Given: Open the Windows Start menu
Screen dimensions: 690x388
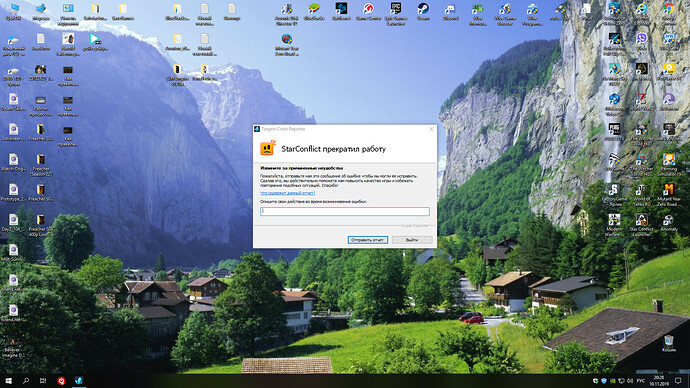Looking at the screenshot, I should pyautogui.click(x=8, y=381).
